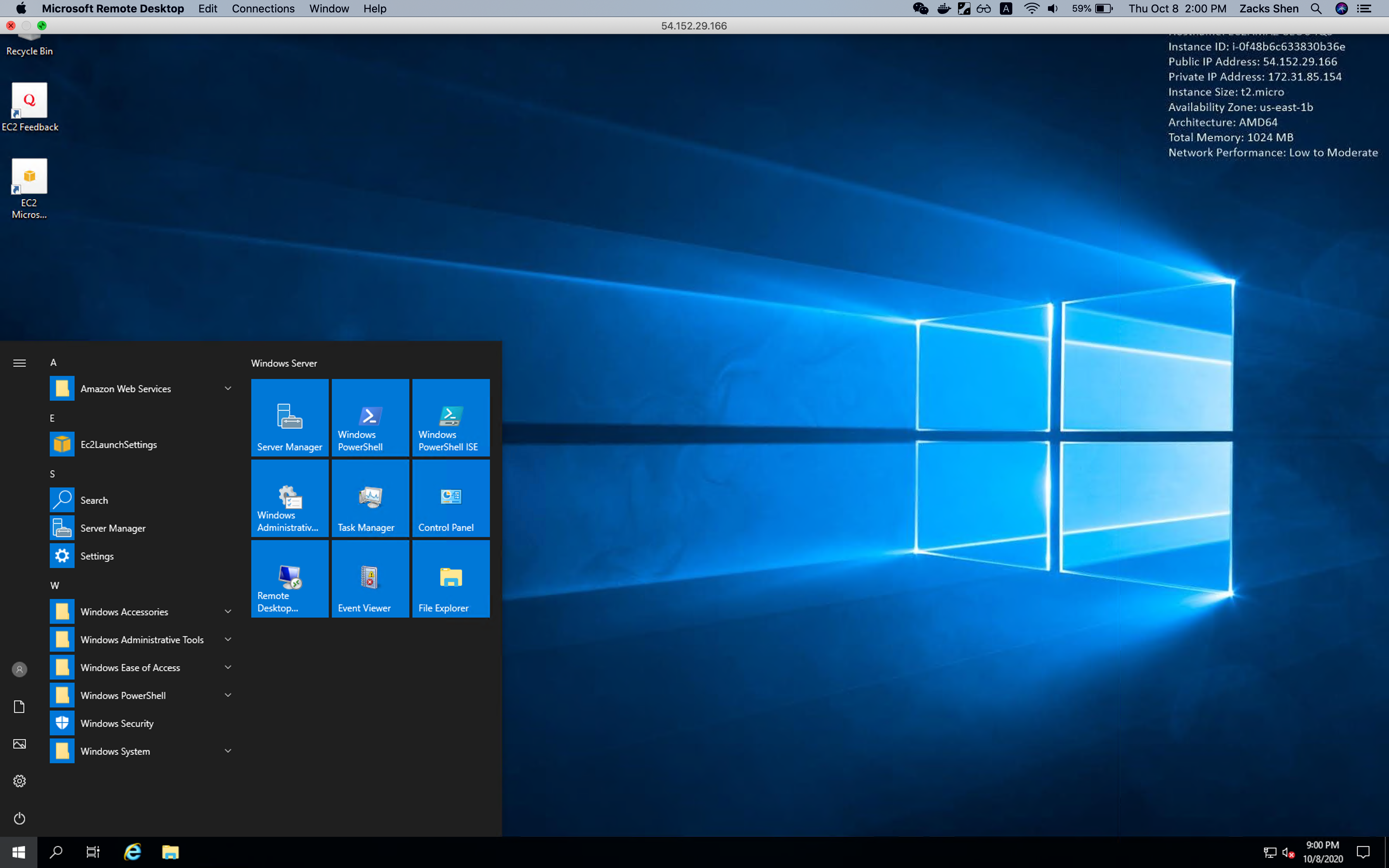Viewport: 1389px width, 868px height.
Task: Click the Power icon in Start menu
Action: tap(19, 818)
